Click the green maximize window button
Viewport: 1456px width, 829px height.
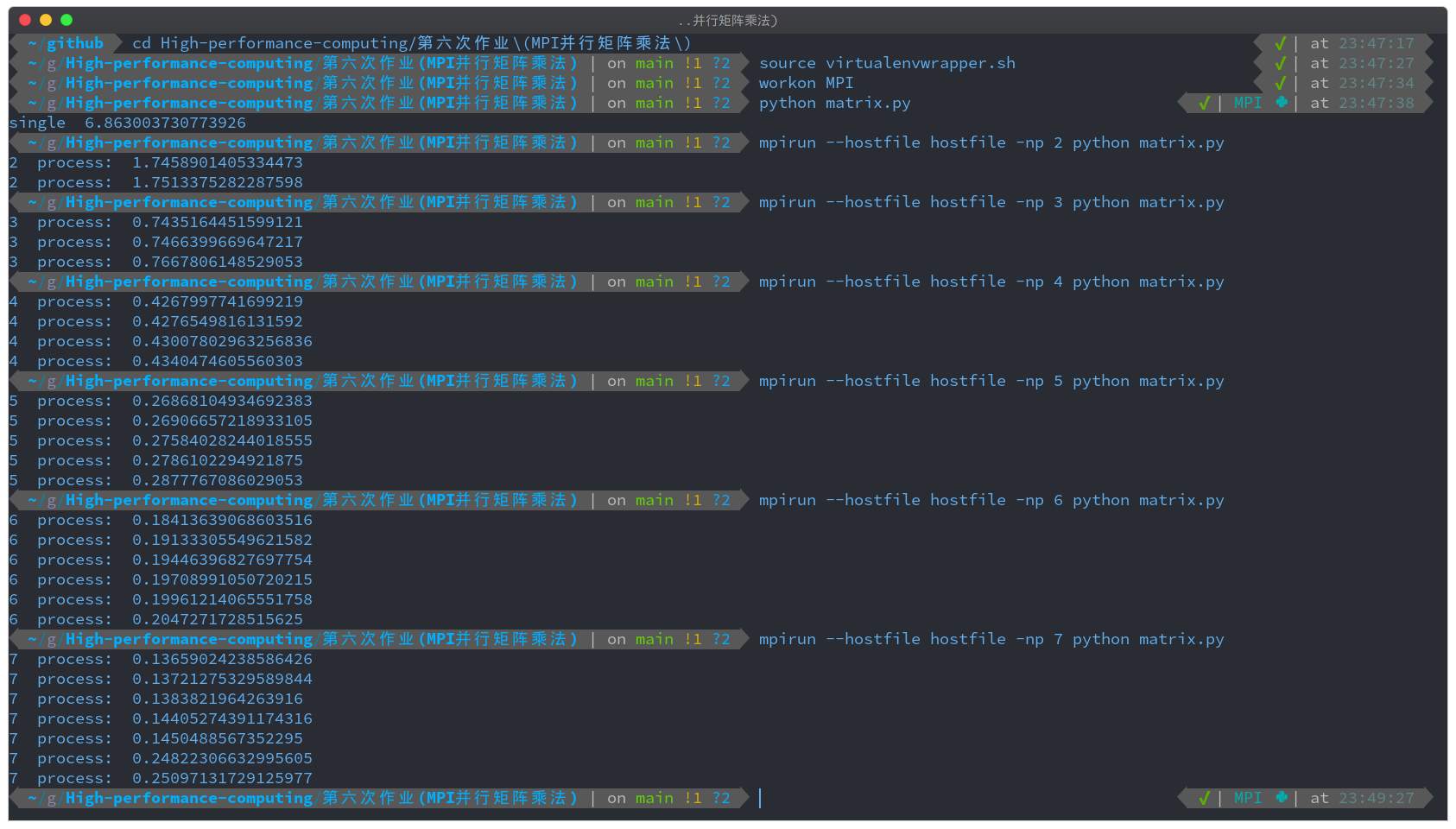pyautogui.click(x=66, y=20)
